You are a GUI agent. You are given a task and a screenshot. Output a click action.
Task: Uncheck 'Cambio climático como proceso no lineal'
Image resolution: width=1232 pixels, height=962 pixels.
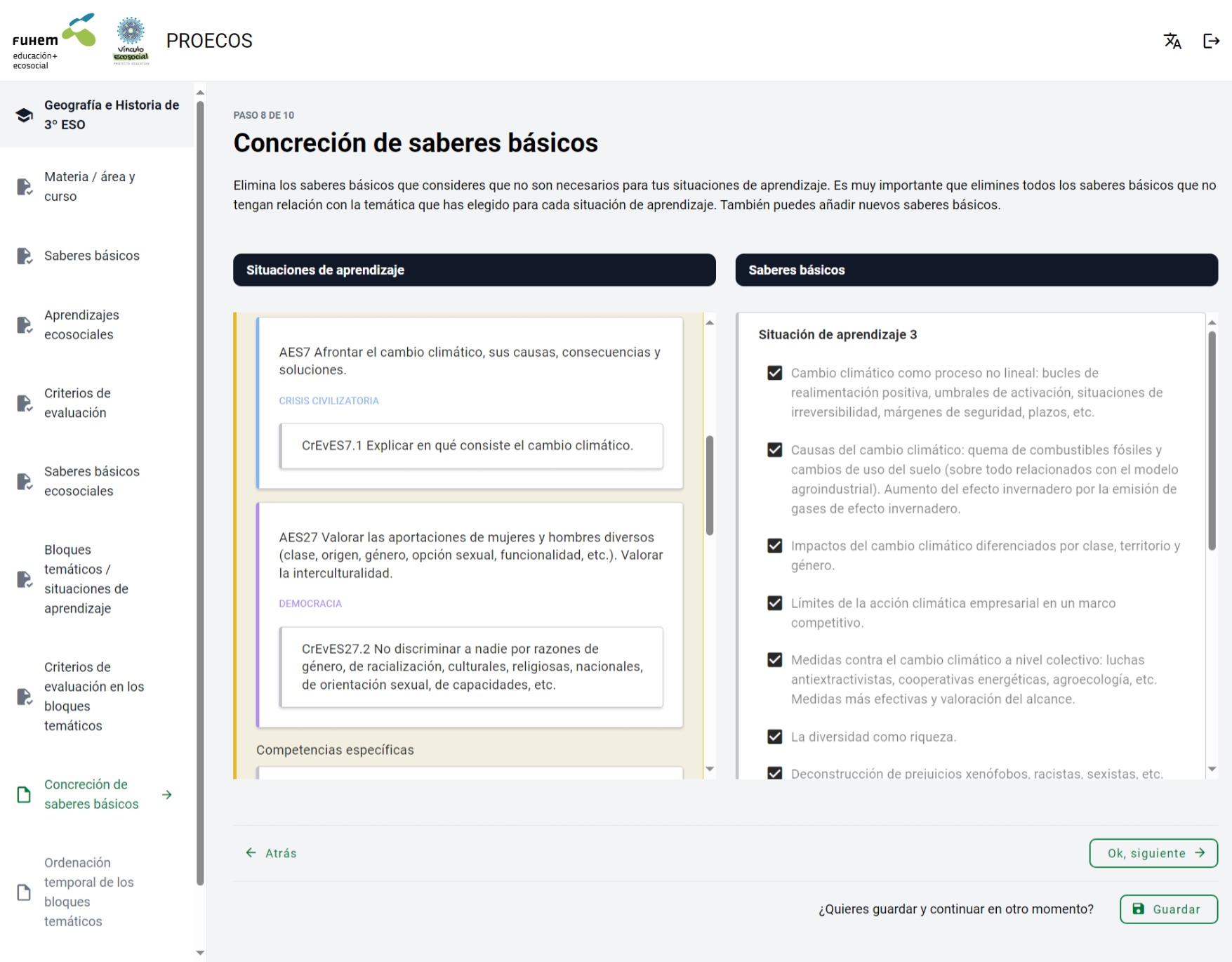tap(775, 373)
